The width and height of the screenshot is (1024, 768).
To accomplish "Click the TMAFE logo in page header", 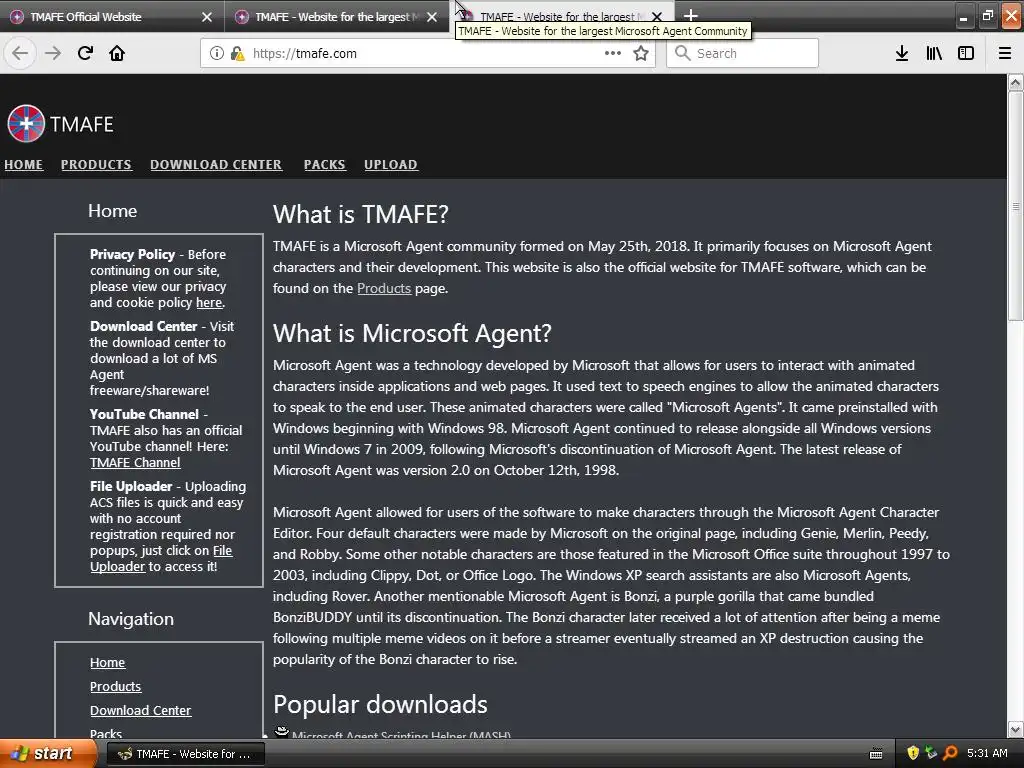I will (60, 123).
